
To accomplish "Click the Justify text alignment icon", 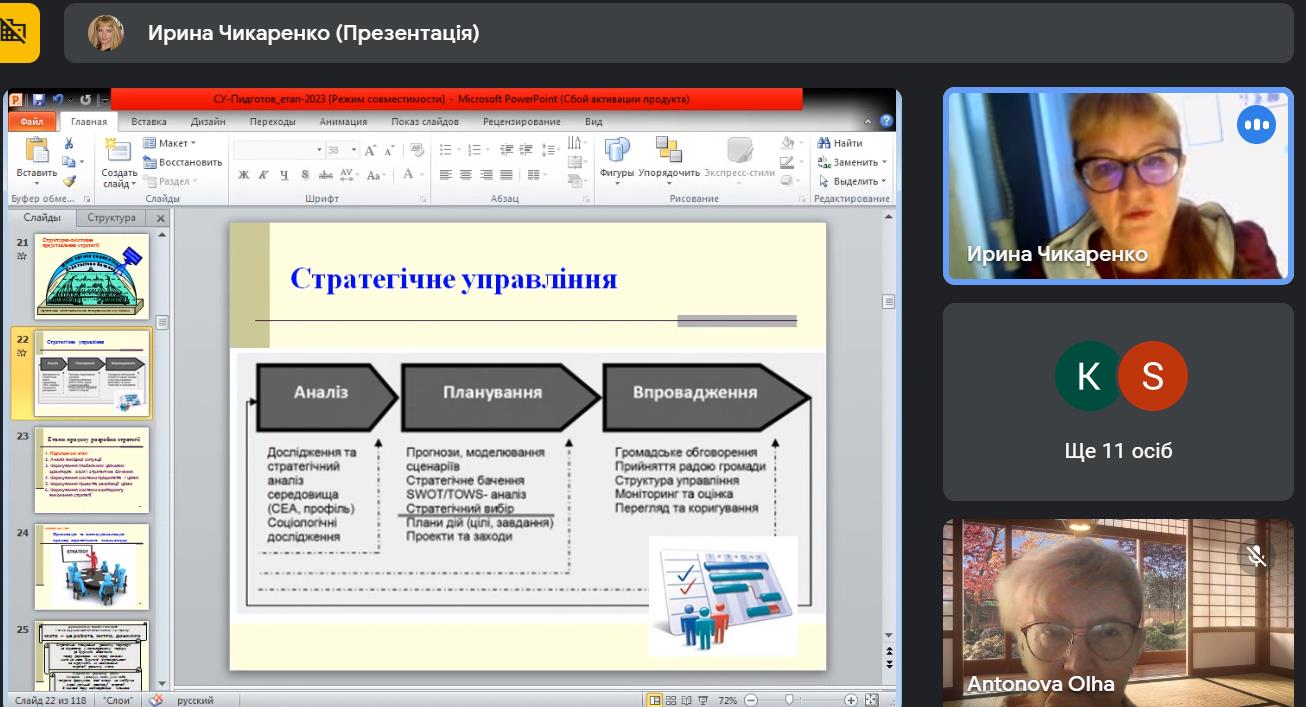I will point(507,175).
